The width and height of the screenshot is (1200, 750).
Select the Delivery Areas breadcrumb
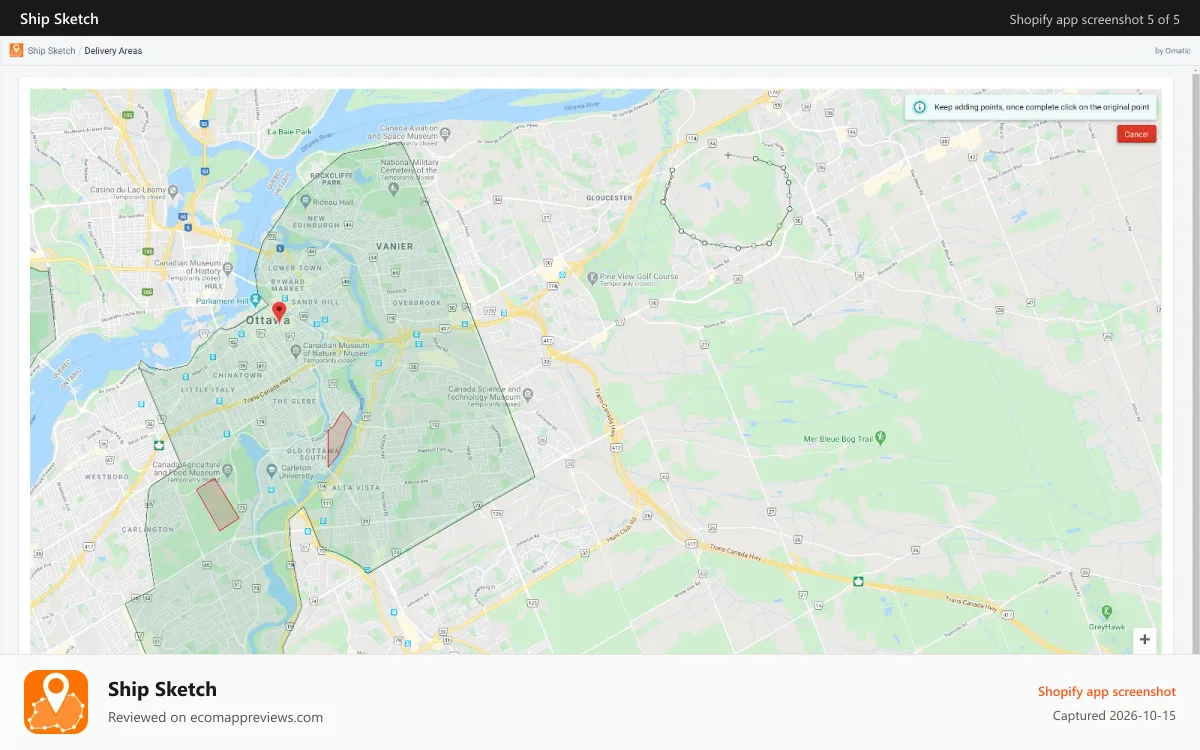(113, 51)
